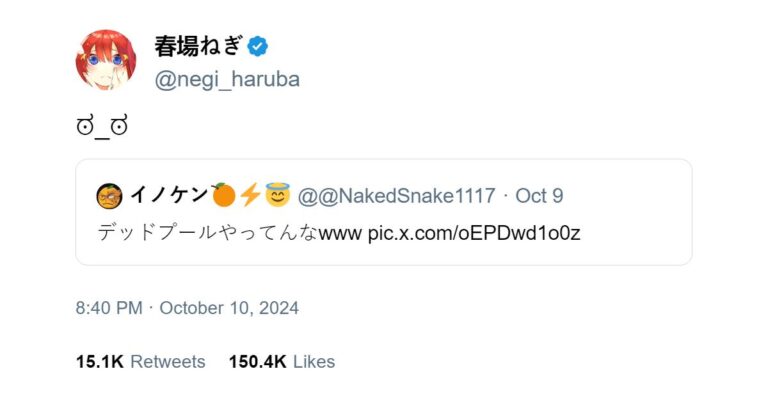Click the blue verified checkmark badge
This screenshot has width=768, height=401.
[258, 47]
